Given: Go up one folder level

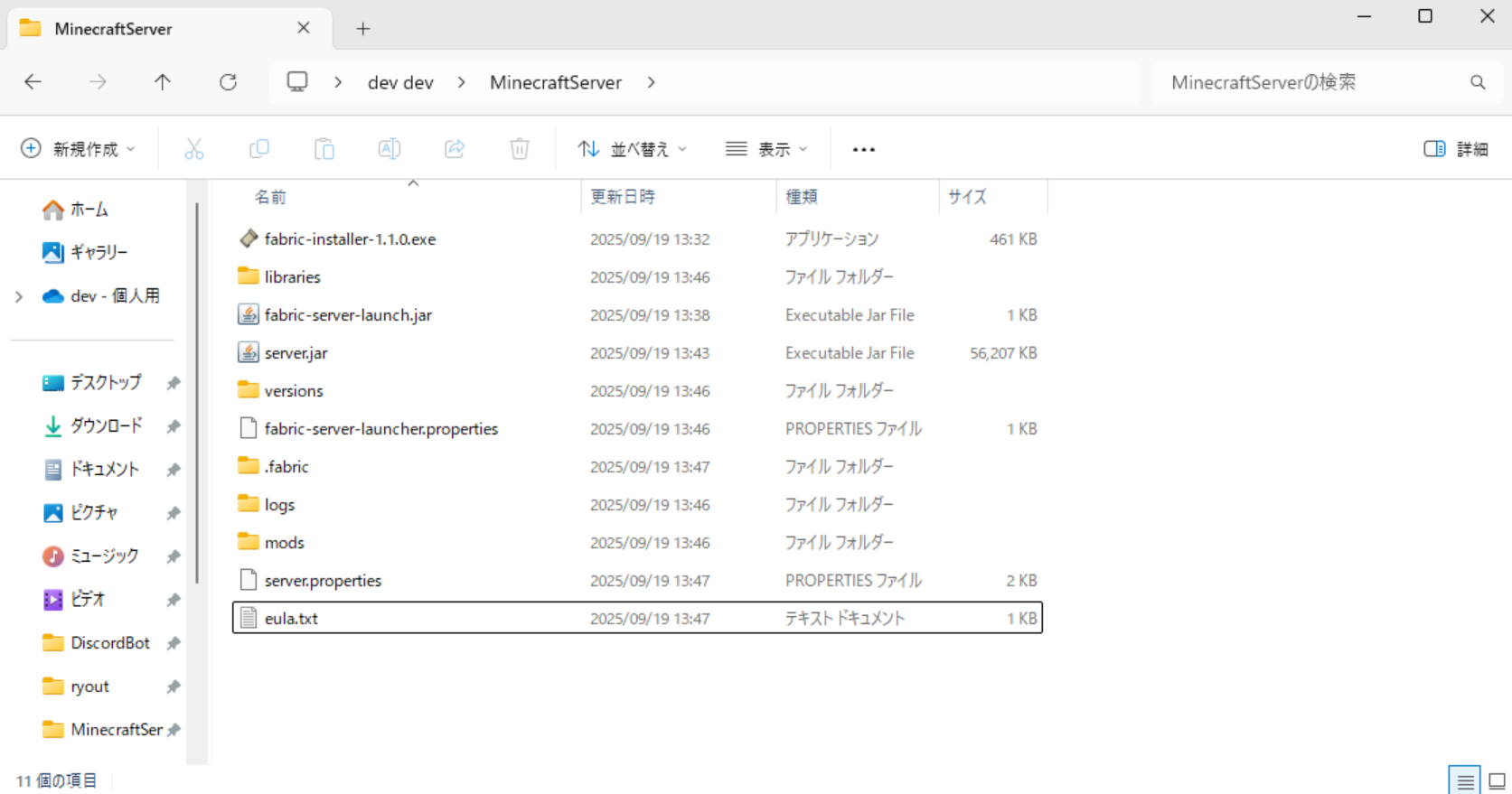Looking at the screenshot, I should coord(163,82).
